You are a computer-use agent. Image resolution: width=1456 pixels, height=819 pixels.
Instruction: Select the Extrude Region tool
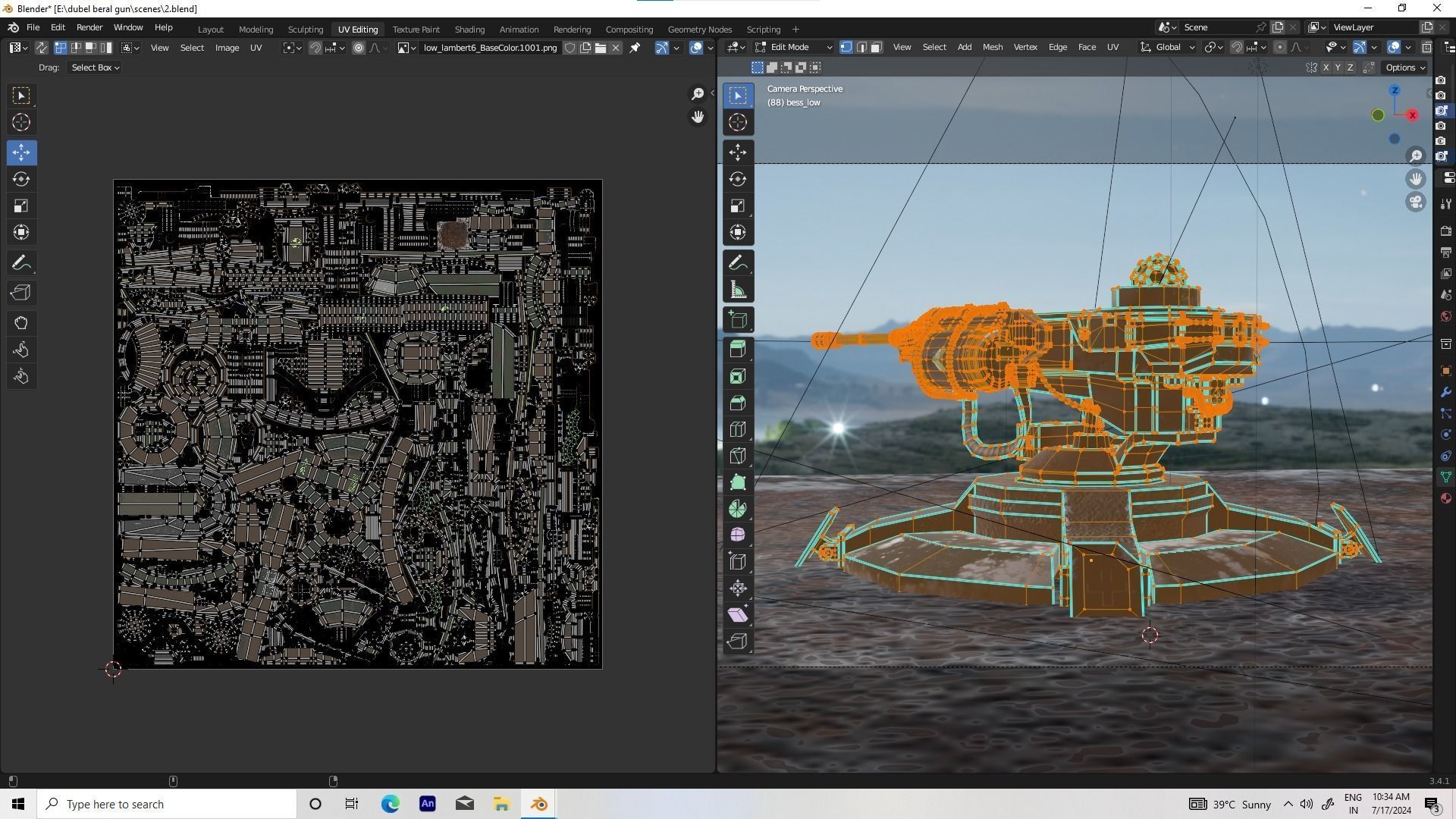738,350
